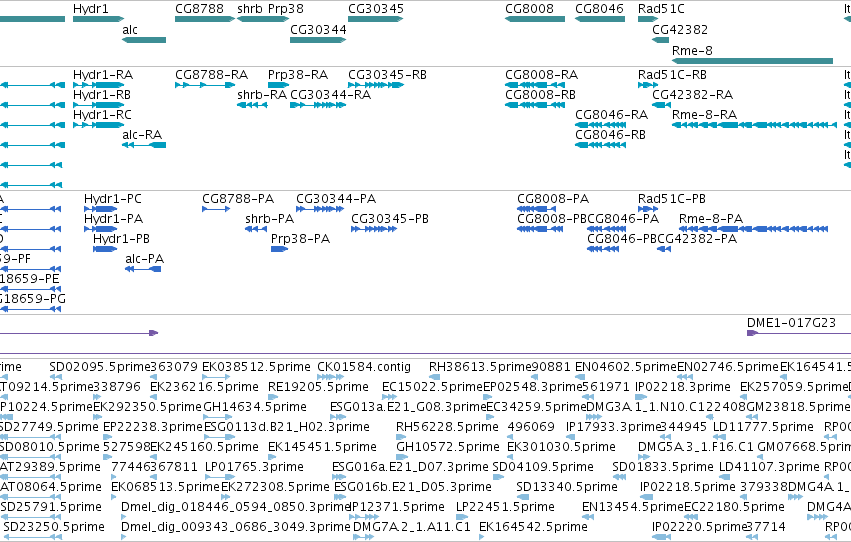Open EST EN04602.5prime
This screenshot has height=542, width=851.
tap(626, 367)
